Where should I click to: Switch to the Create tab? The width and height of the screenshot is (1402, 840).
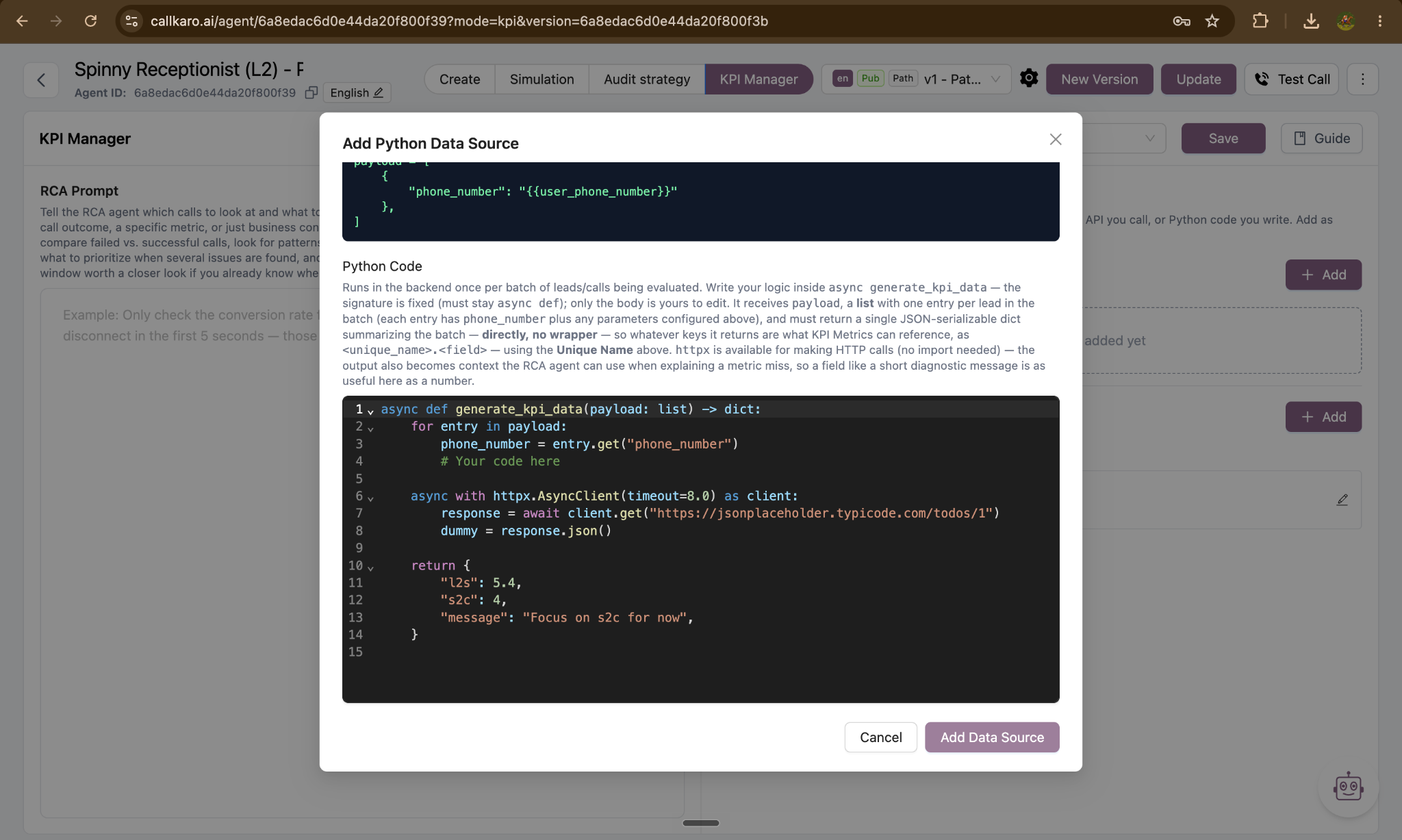point(459,79)
